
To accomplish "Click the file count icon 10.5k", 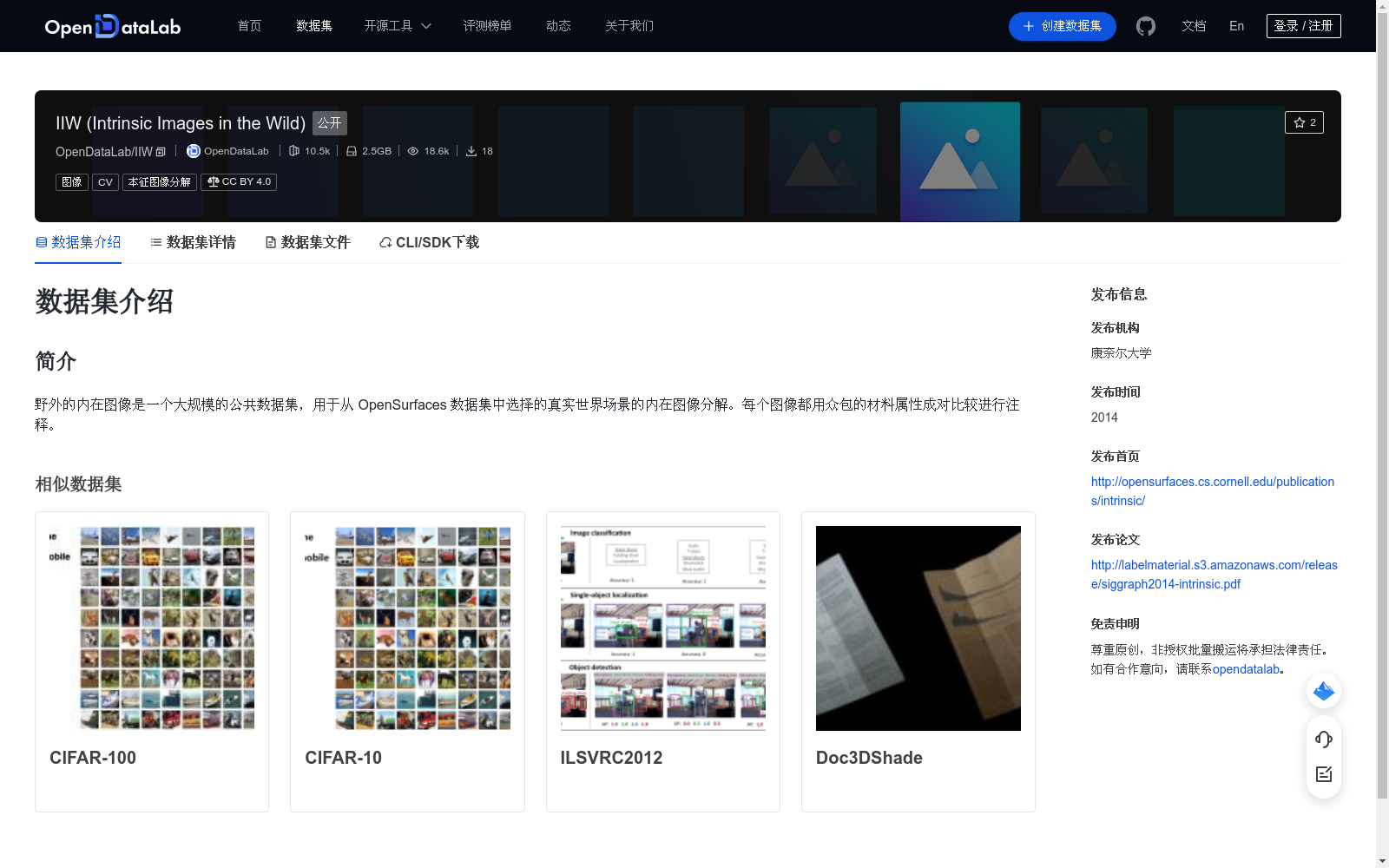I will point(294,151).
